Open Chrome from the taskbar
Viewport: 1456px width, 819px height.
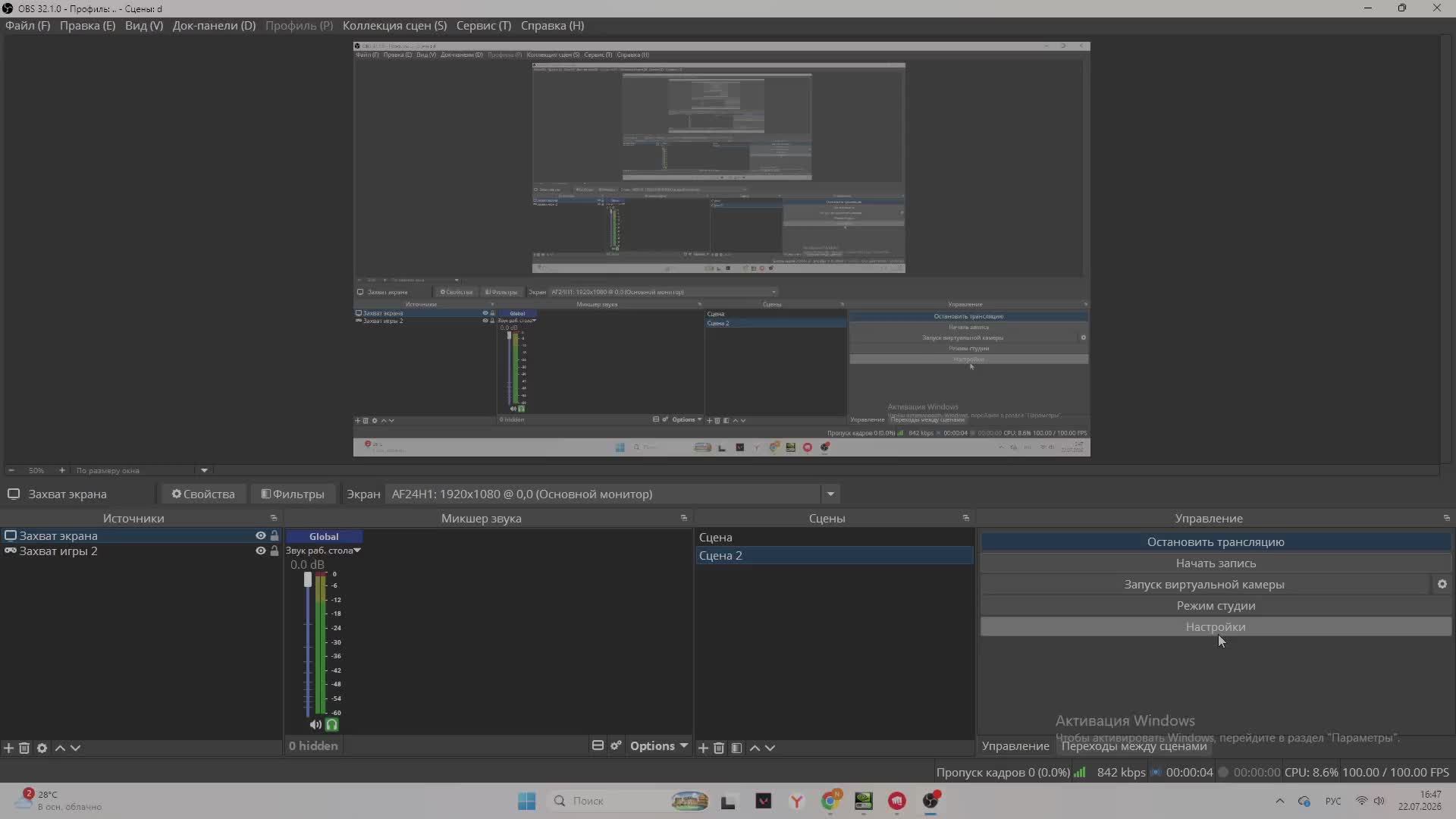point(830,801)
